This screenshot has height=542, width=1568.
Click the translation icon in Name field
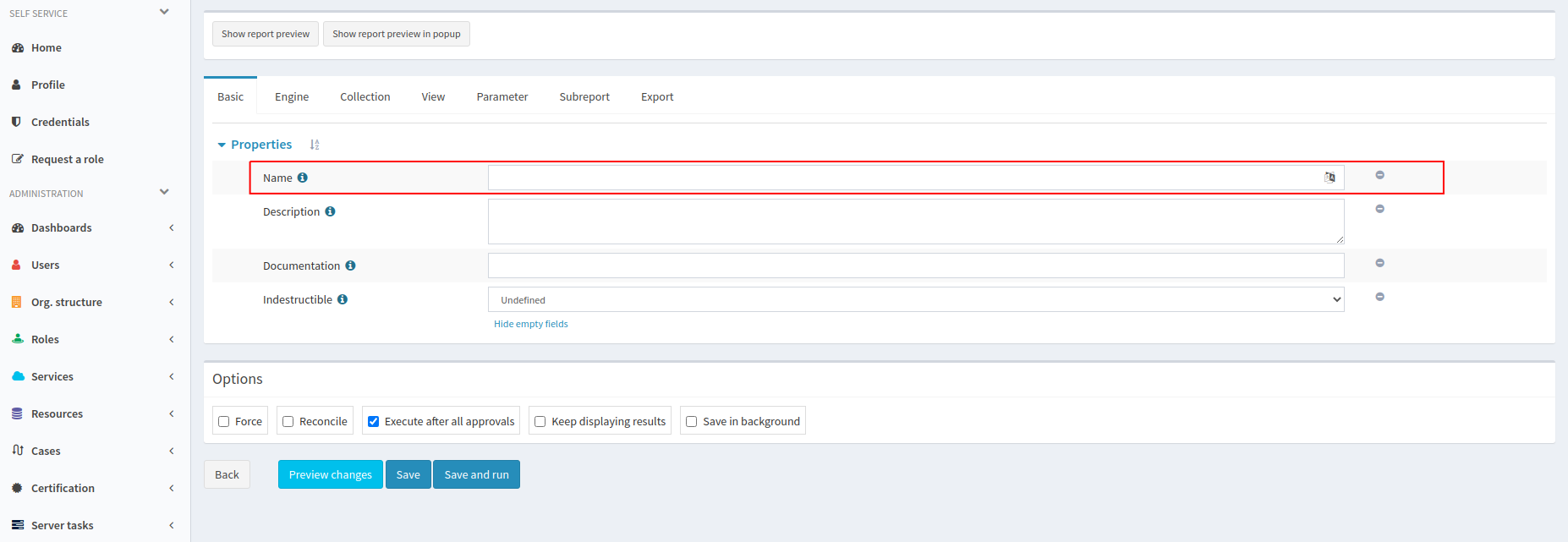coord(1330,178)
